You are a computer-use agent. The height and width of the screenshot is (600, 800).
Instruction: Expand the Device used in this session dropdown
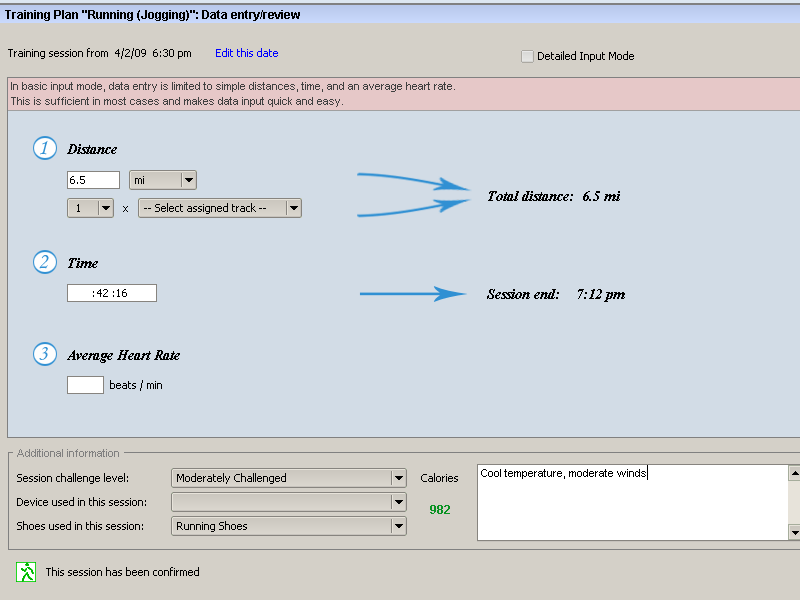tap(289, 502)
